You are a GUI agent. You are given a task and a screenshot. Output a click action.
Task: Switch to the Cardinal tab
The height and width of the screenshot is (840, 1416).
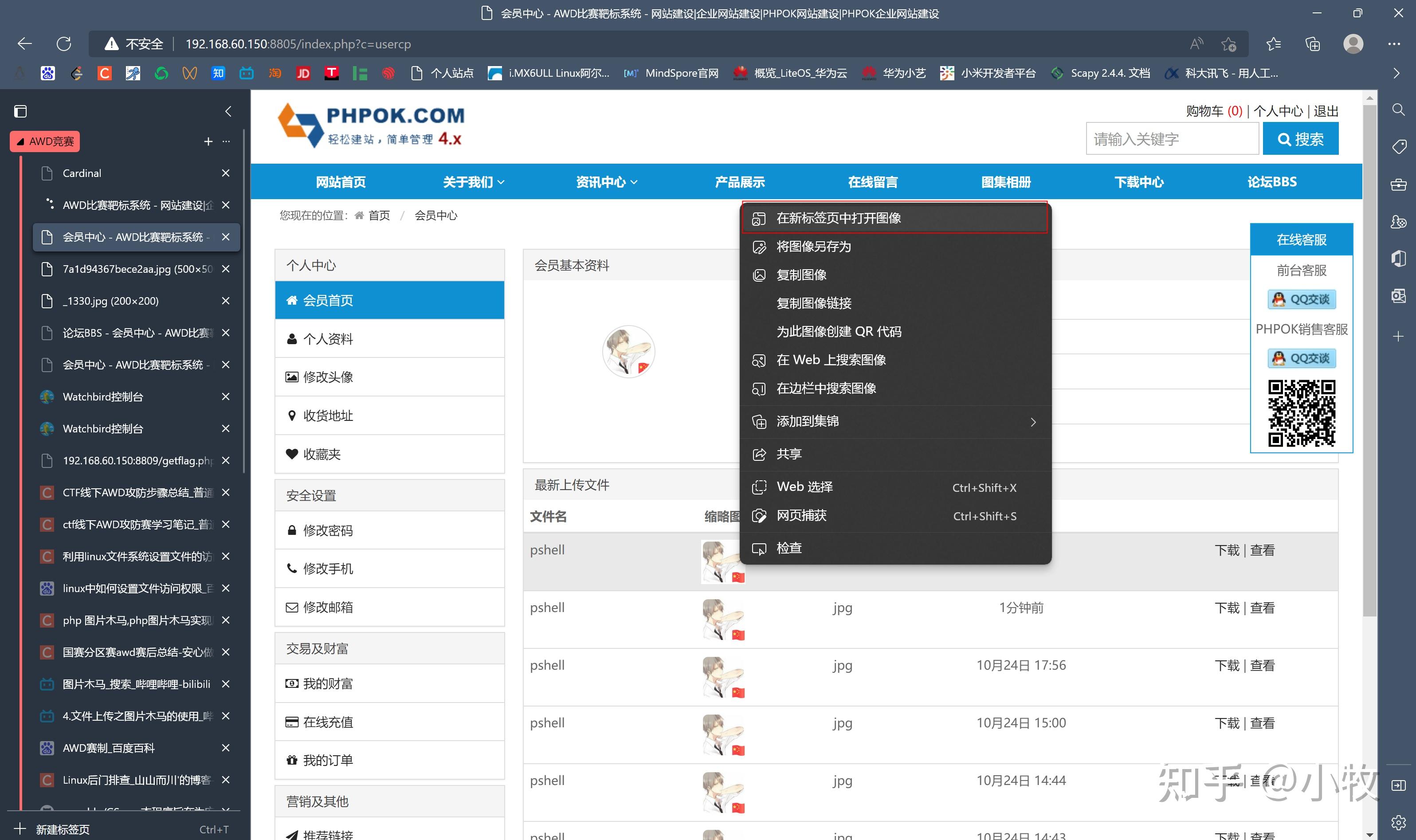(82, 173)
